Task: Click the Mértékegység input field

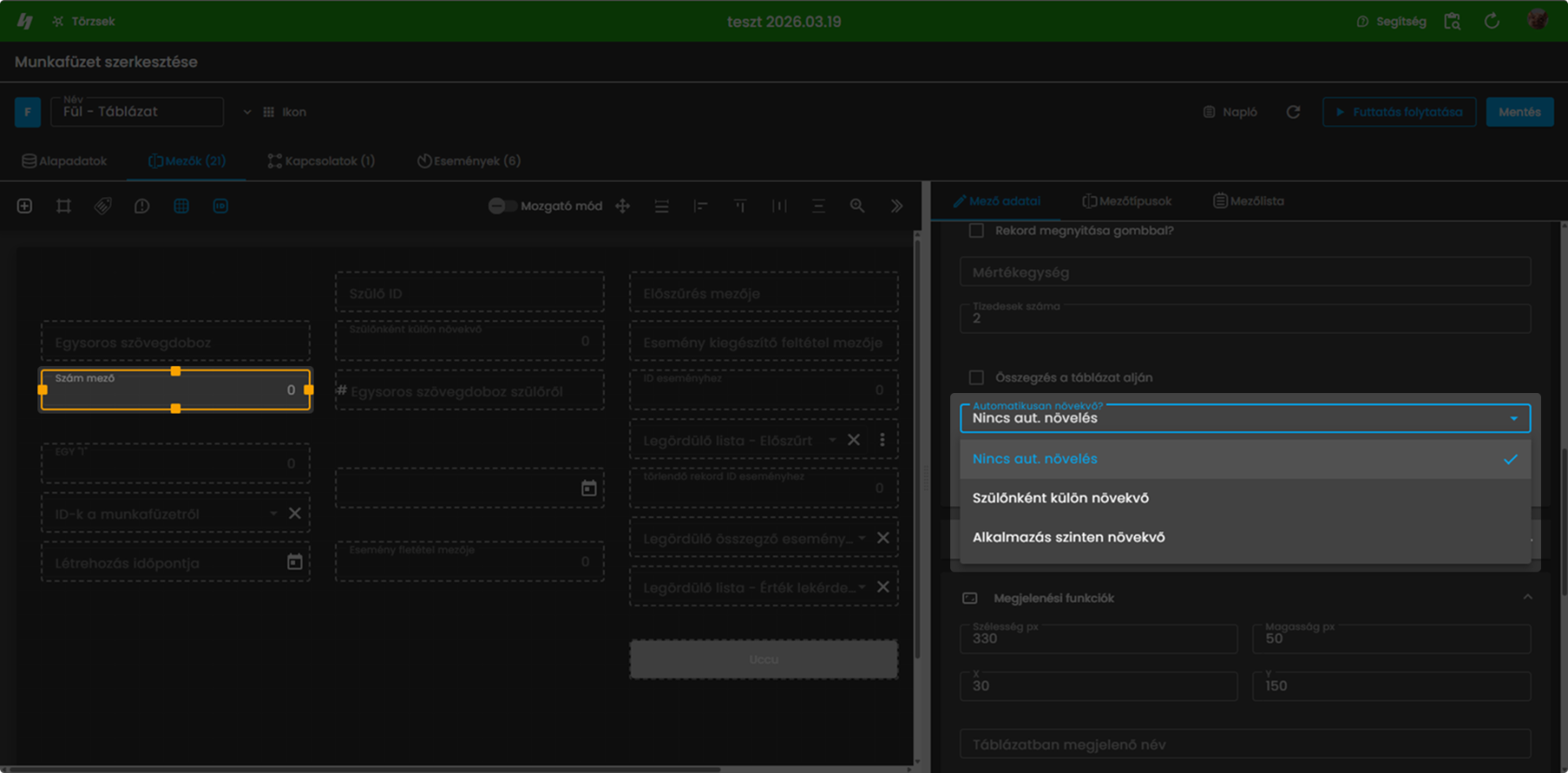Action: [1245, 272]
